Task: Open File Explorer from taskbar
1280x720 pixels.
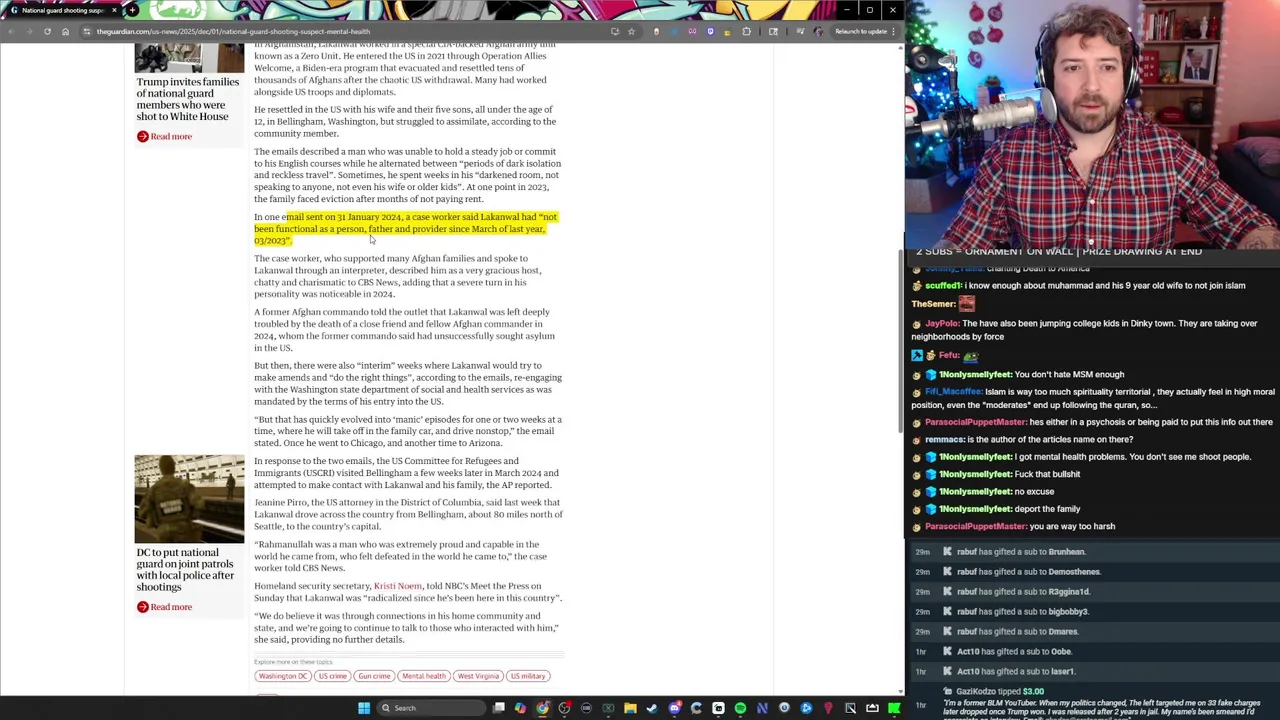Action: coord(630,708)
